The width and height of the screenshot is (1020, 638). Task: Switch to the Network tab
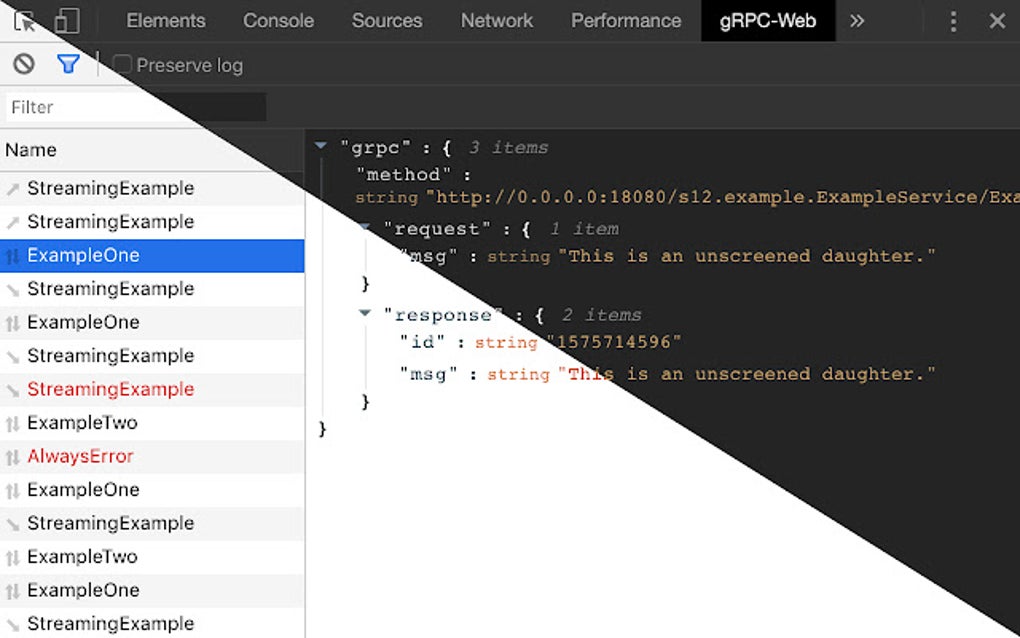[x=497, y=20]
